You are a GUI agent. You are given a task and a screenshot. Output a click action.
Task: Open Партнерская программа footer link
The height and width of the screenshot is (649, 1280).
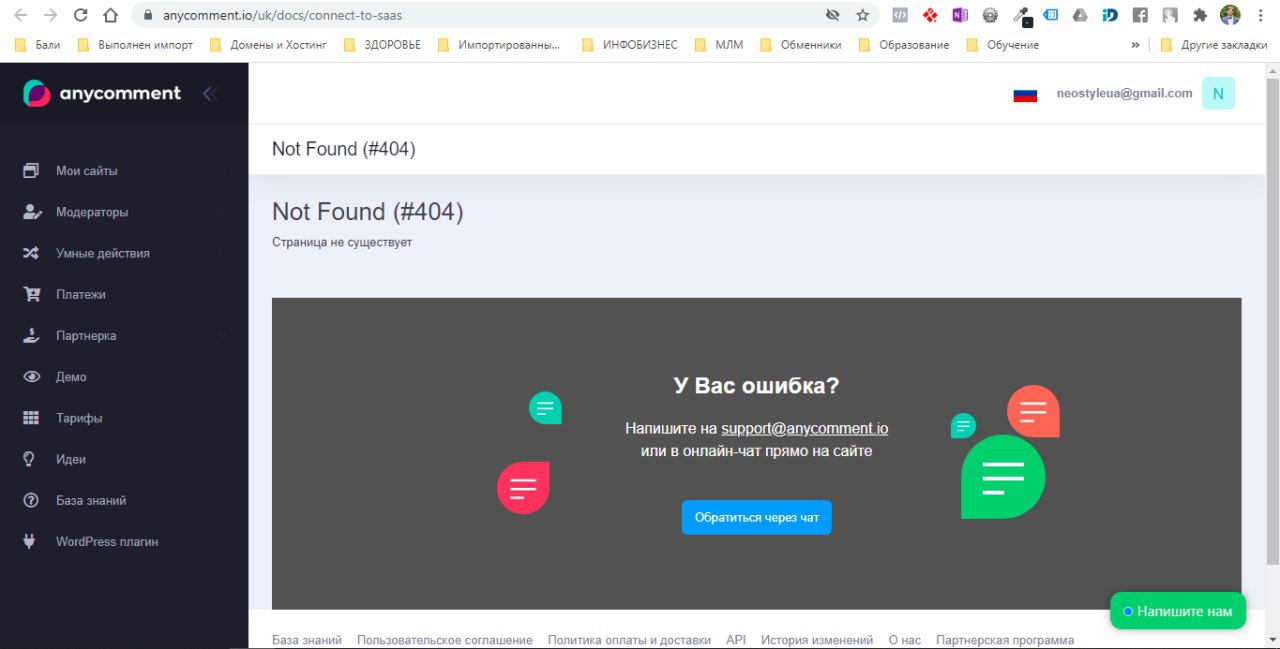click(1005, 640)
